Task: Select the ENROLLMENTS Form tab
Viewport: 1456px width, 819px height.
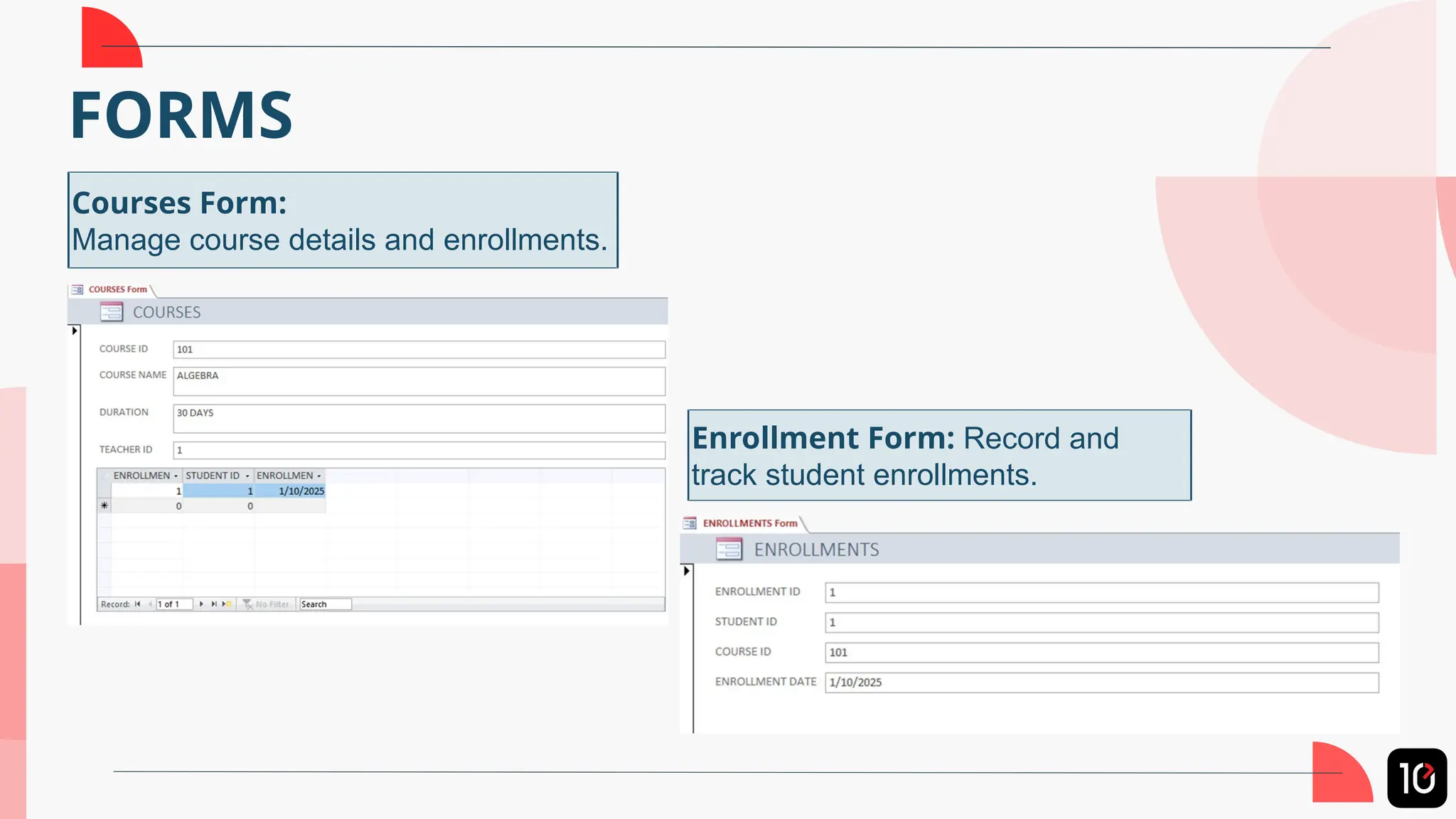Action: [x=744, y=523]
